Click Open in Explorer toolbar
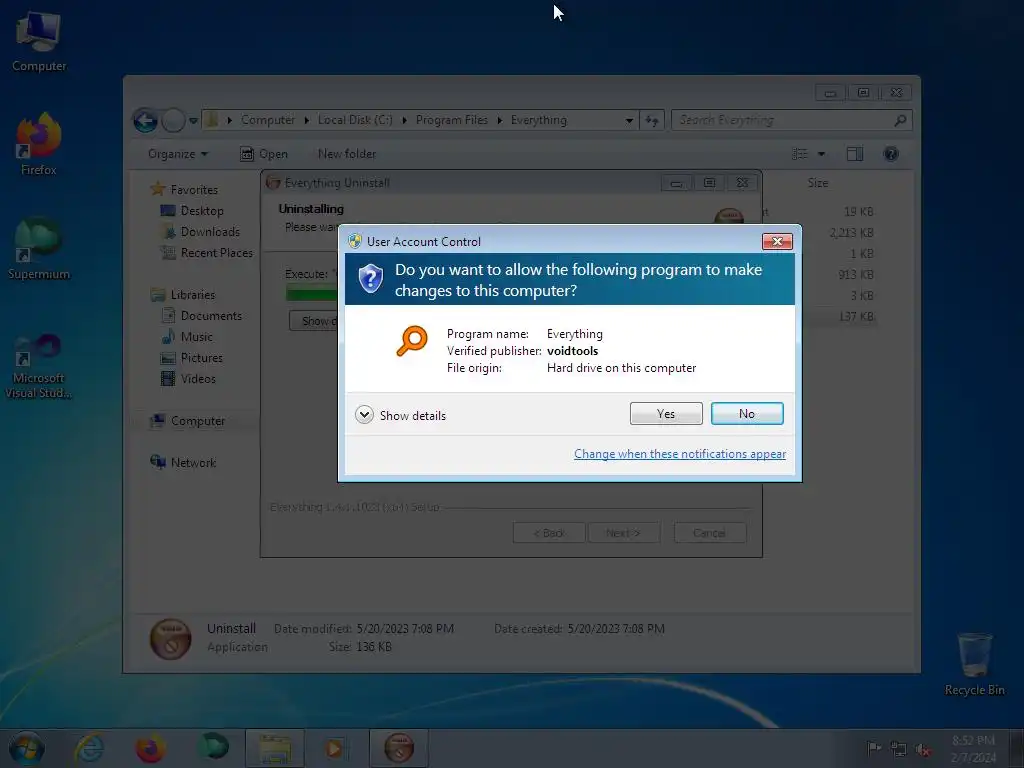The width and height of the screenshot is (1024, 768). tap(264, 154)
